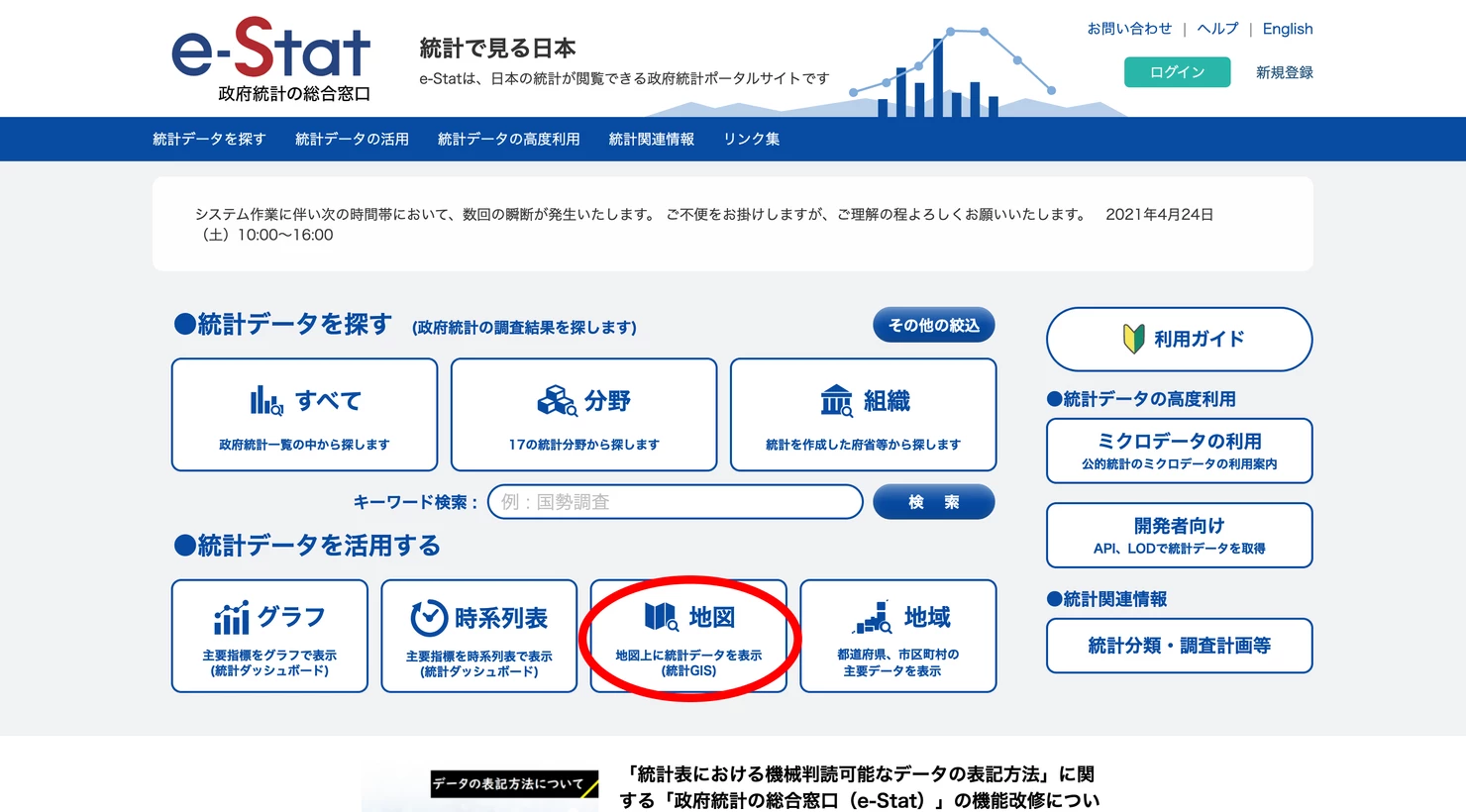
Task: Click the clock icon beside 時系列表
Action: click(x=429, y=618)
